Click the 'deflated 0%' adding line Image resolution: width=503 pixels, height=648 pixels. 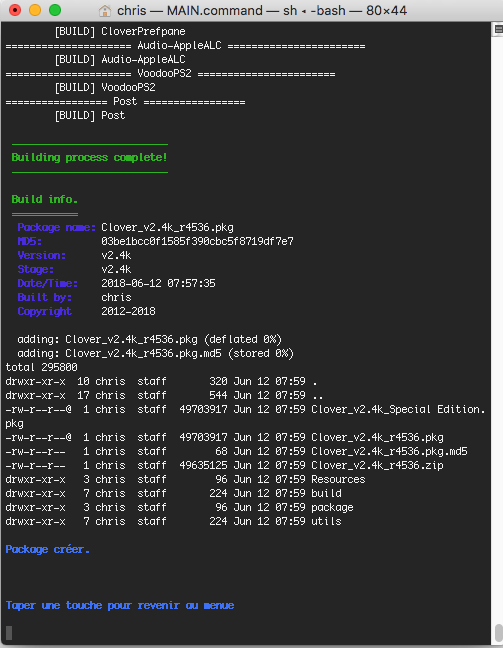coord(149,339)
